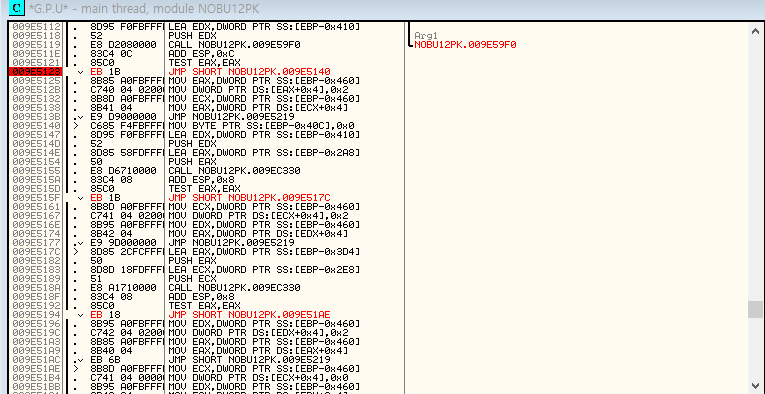Select TEST EAX,EAX at 009E5121
Image resolution: width=765 pixels, height=394 pixels.
coord(204,62)
